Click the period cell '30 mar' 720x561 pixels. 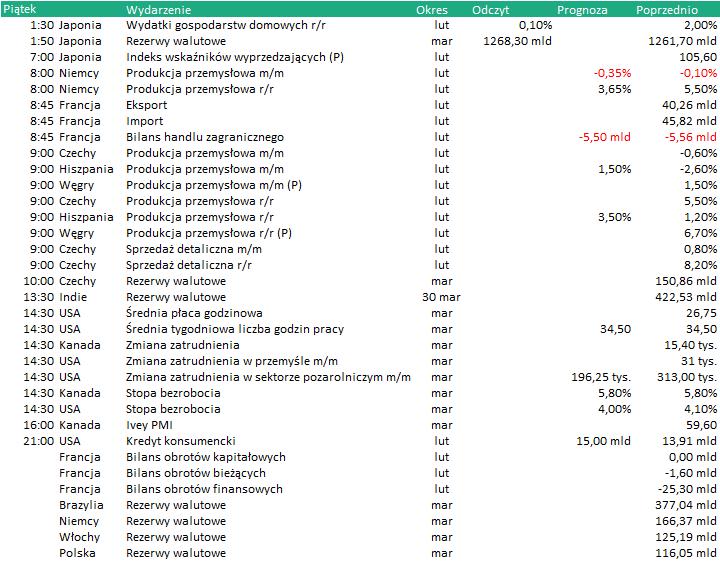tap(441, 297)
